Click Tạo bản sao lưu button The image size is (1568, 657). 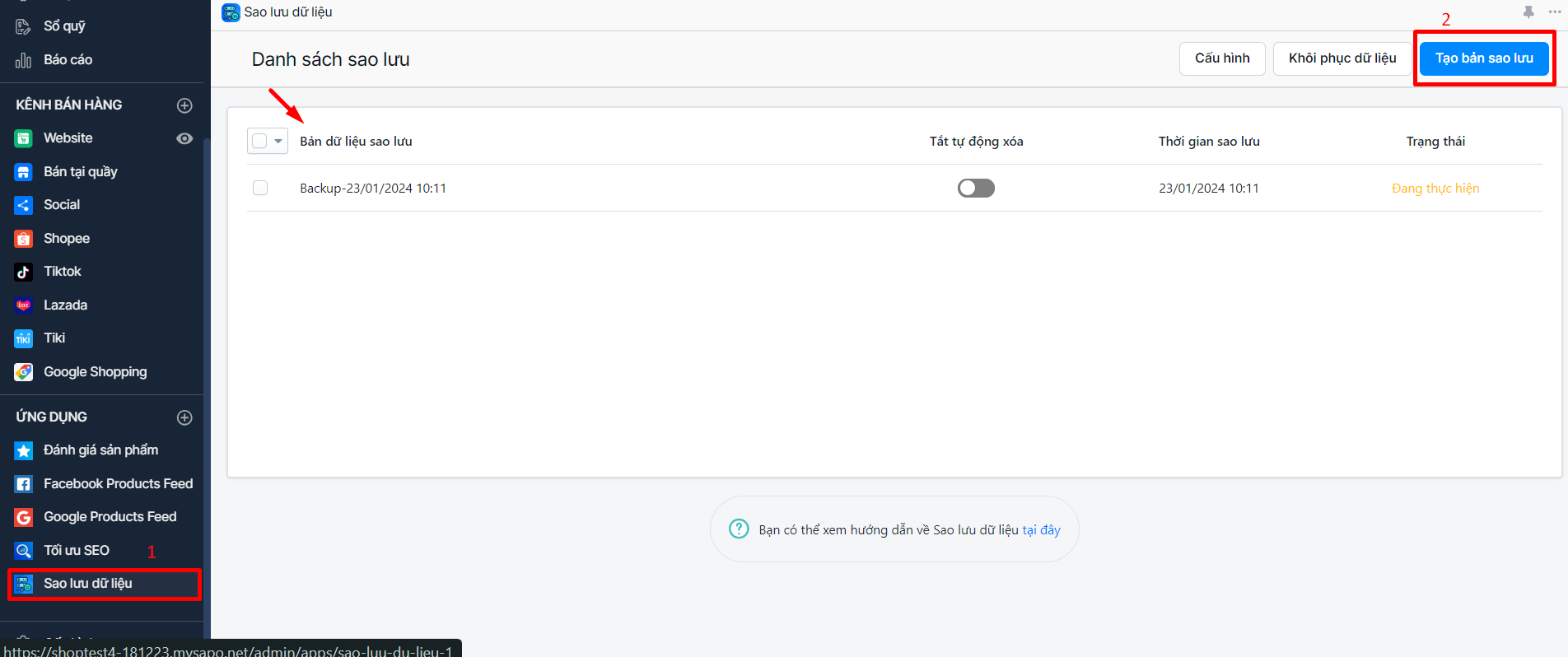coord(1484,58)
